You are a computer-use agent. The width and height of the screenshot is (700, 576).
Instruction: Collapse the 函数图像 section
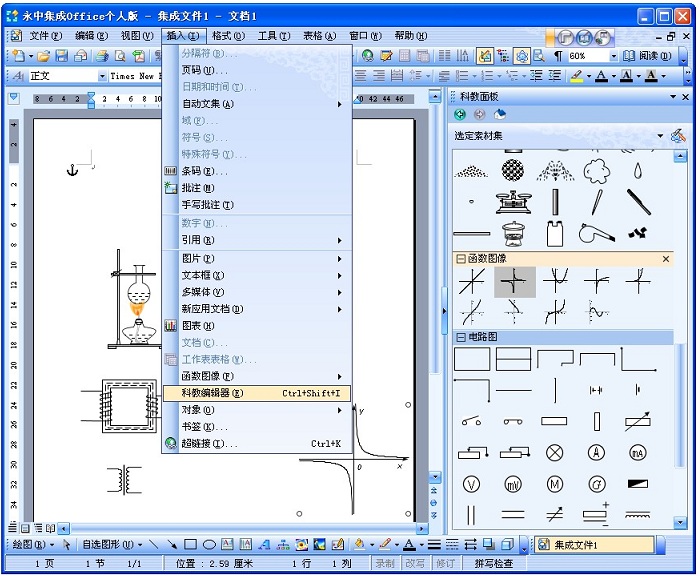click(x=460, y=259)
